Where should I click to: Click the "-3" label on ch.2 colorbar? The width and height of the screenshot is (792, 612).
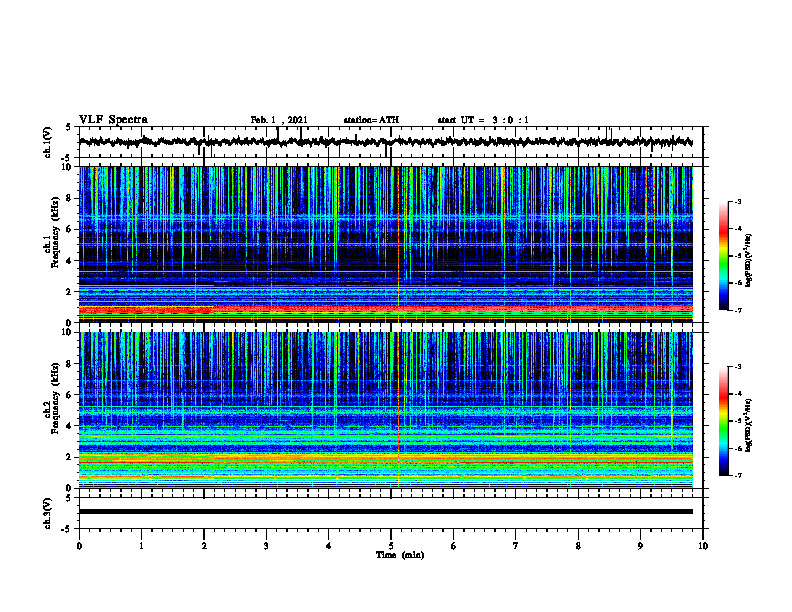click(x=738, y=367)
